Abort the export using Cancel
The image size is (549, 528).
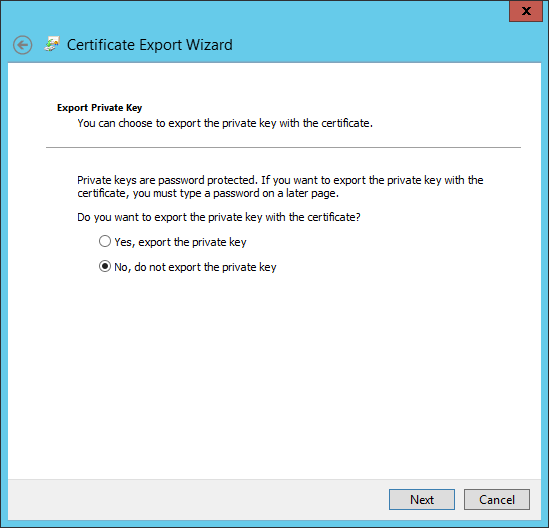click(497, 499)
